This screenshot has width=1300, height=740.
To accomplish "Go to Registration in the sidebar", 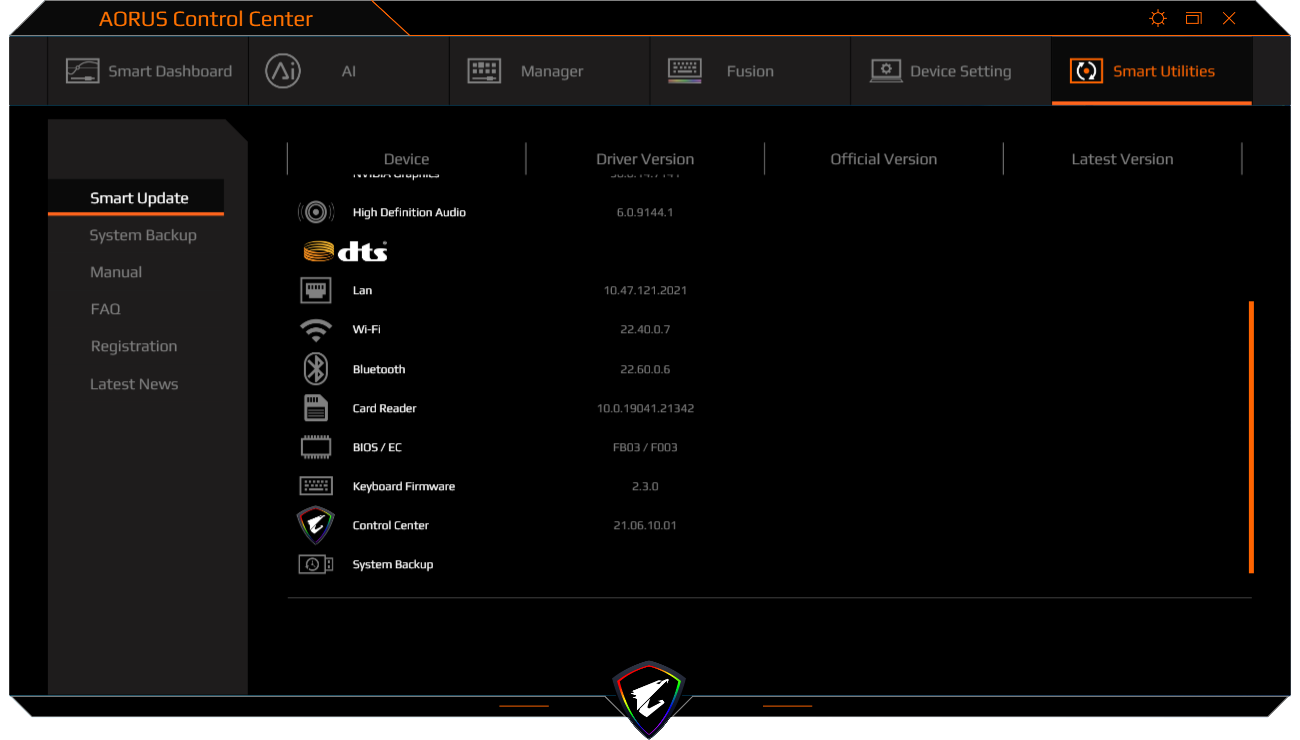I will pyautogui.click(x=134, y=346).
